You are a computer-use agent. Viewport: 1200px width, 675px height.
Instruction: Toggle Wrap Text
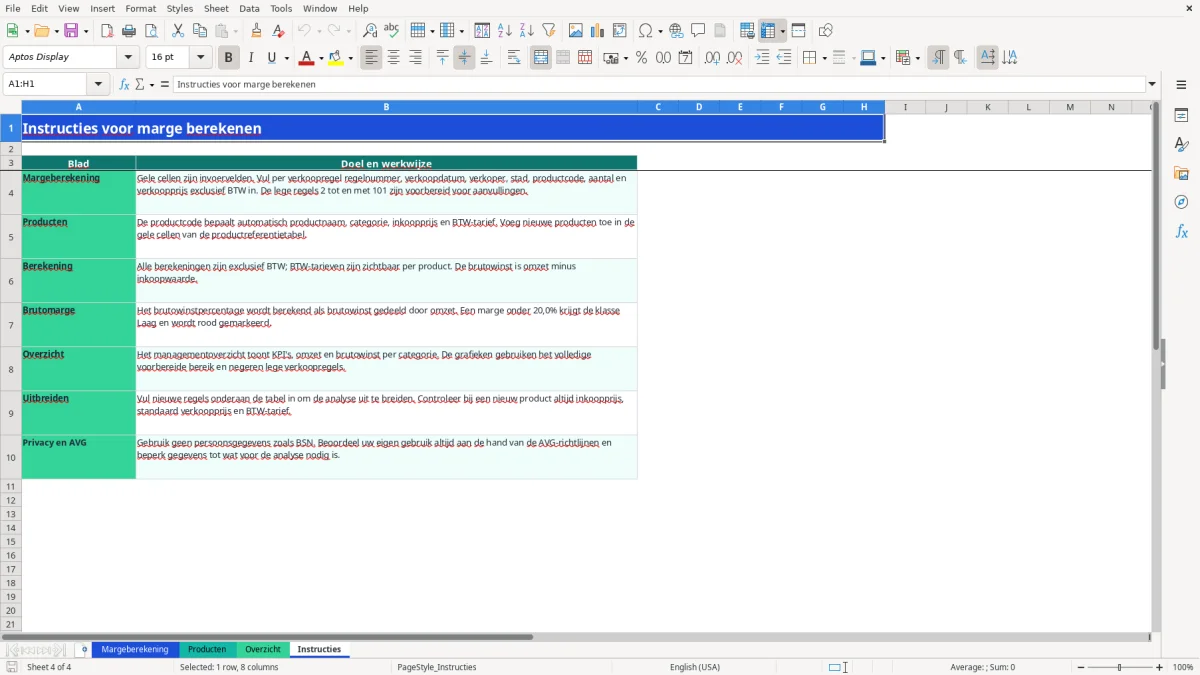click(514, 58)
